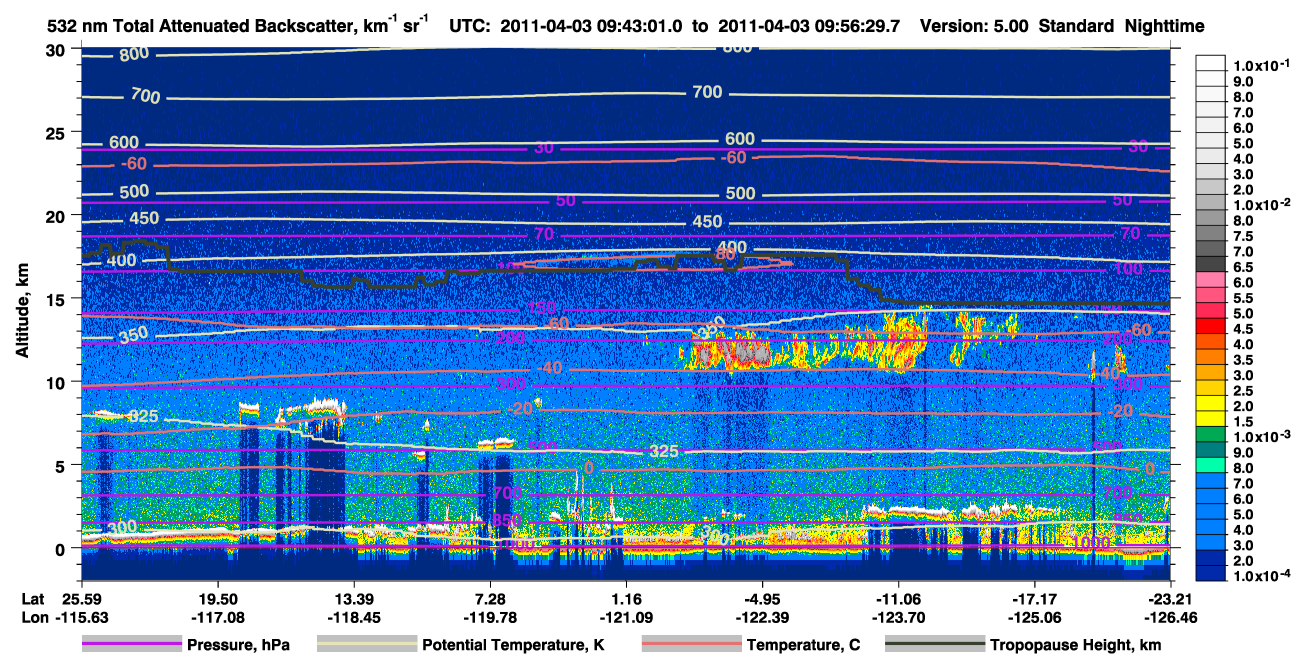Click the magenta '850' pressure contour label
1300x667 pixels.
click(508, 521)
